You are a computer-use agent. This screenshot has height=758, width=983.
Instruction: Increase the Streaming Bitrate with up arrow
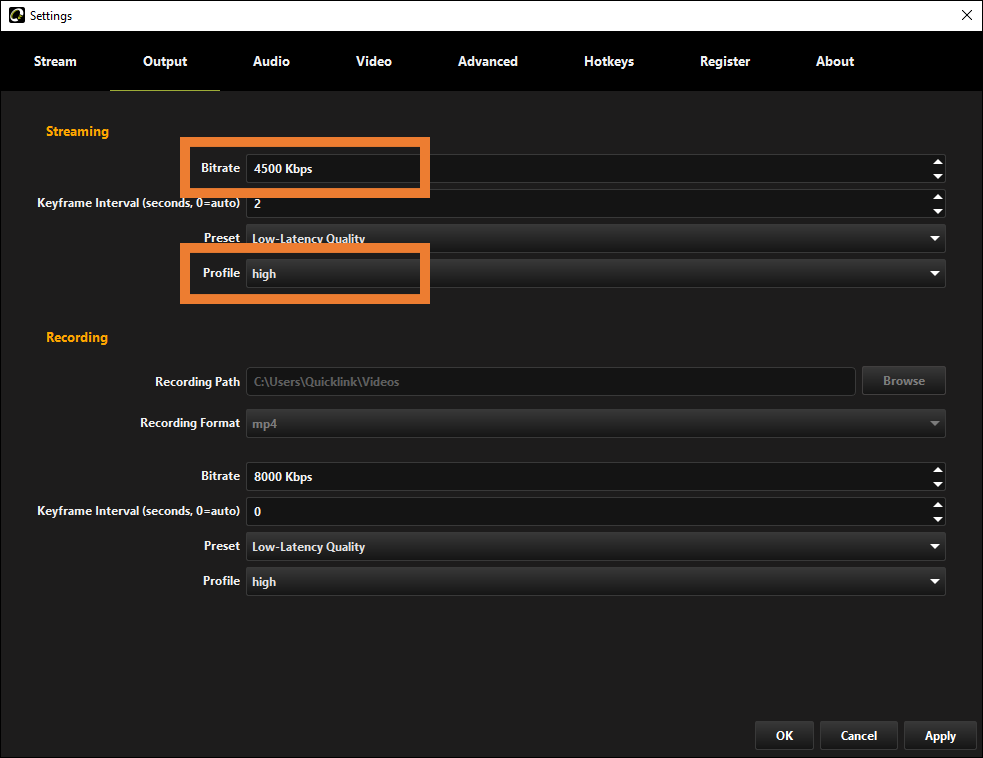tap(937, 162)
